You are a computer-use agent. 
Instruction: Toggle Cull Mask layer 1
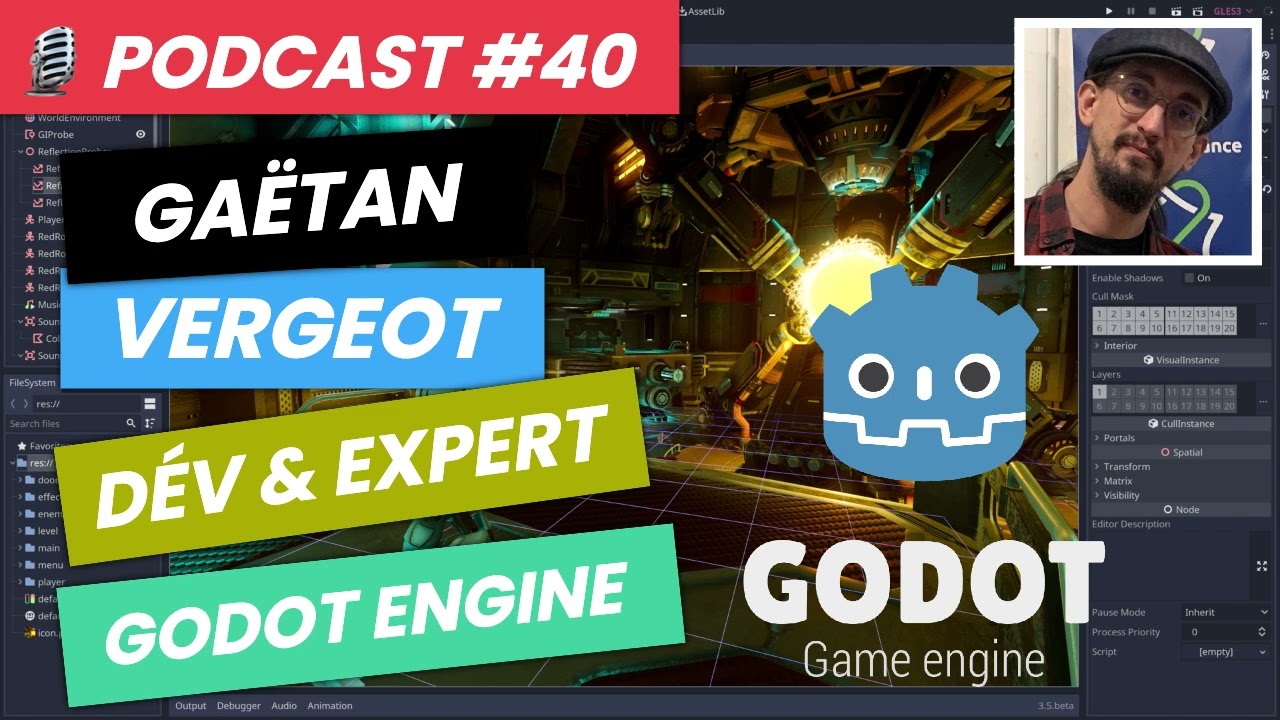click(1099, 314)
